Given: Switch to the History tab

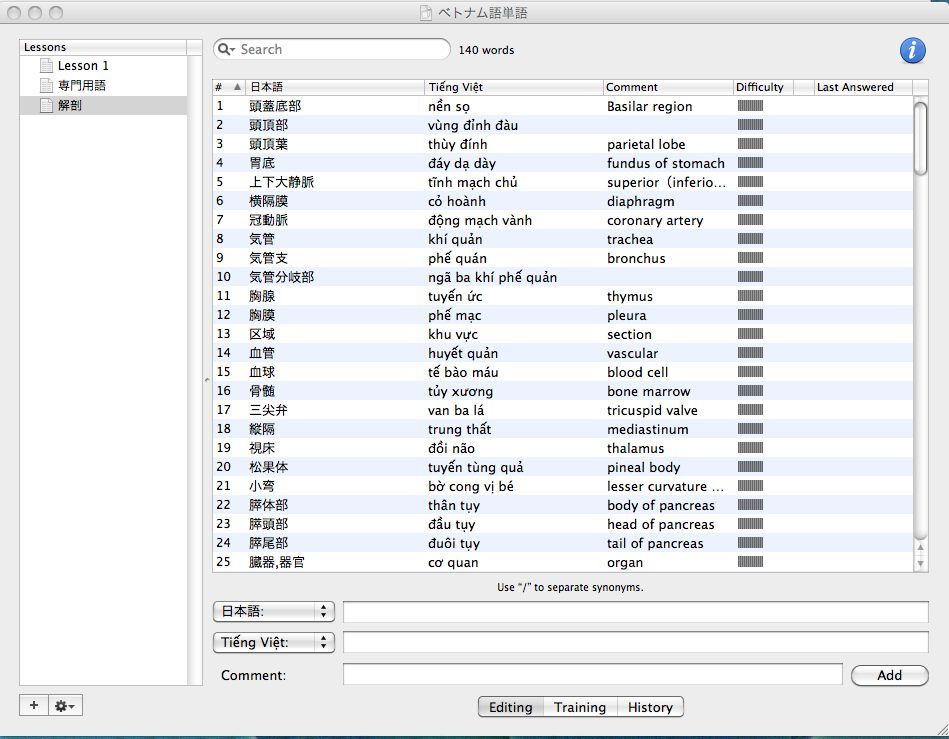Looking at the screenshot, I should [x=650, y=707].
